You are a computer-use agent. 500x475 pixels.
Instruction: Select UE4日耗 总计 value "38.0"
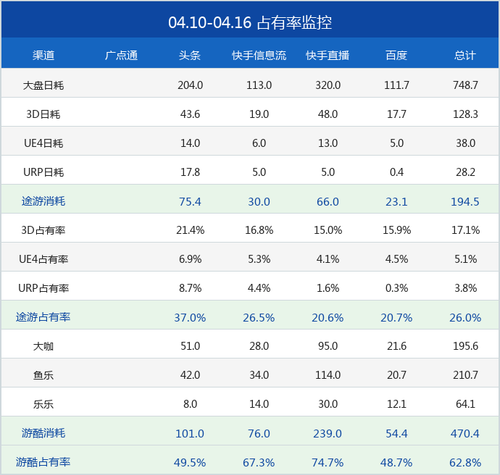coord(465,143)
